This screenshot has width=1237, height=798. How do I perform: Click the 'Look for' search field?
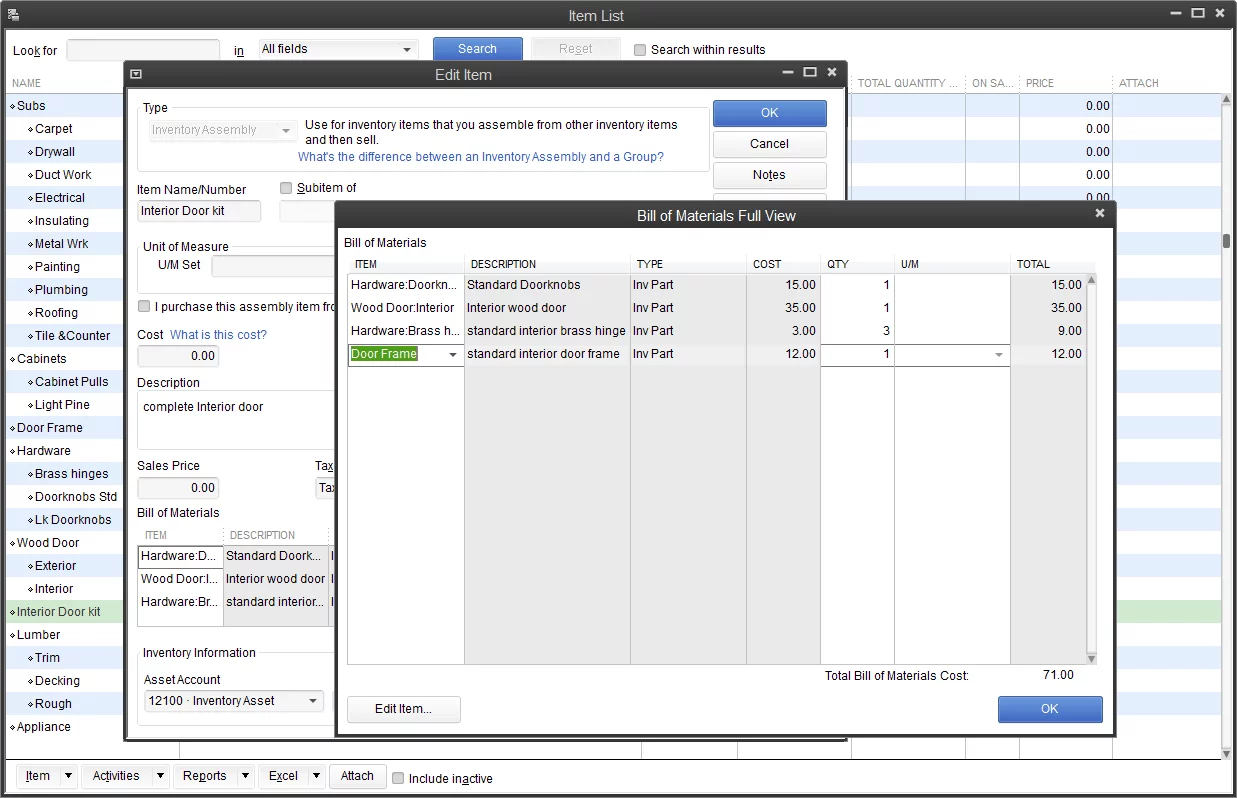tap(142, 48)
